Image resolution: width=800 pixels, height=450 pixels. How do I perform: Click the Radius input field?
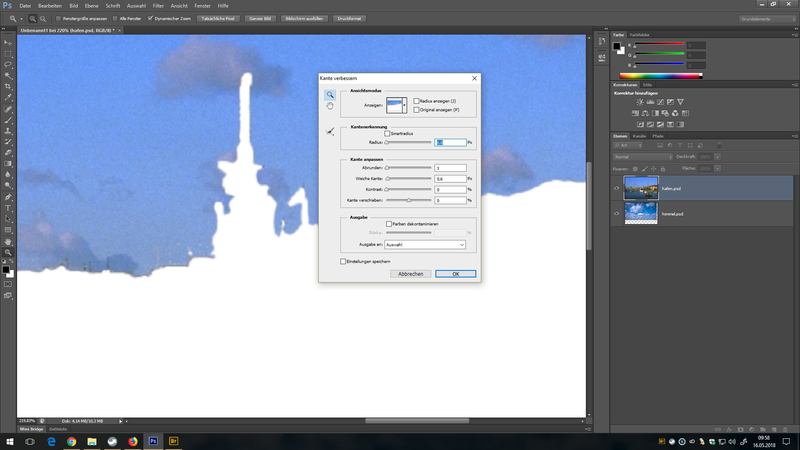click(449, 143)
